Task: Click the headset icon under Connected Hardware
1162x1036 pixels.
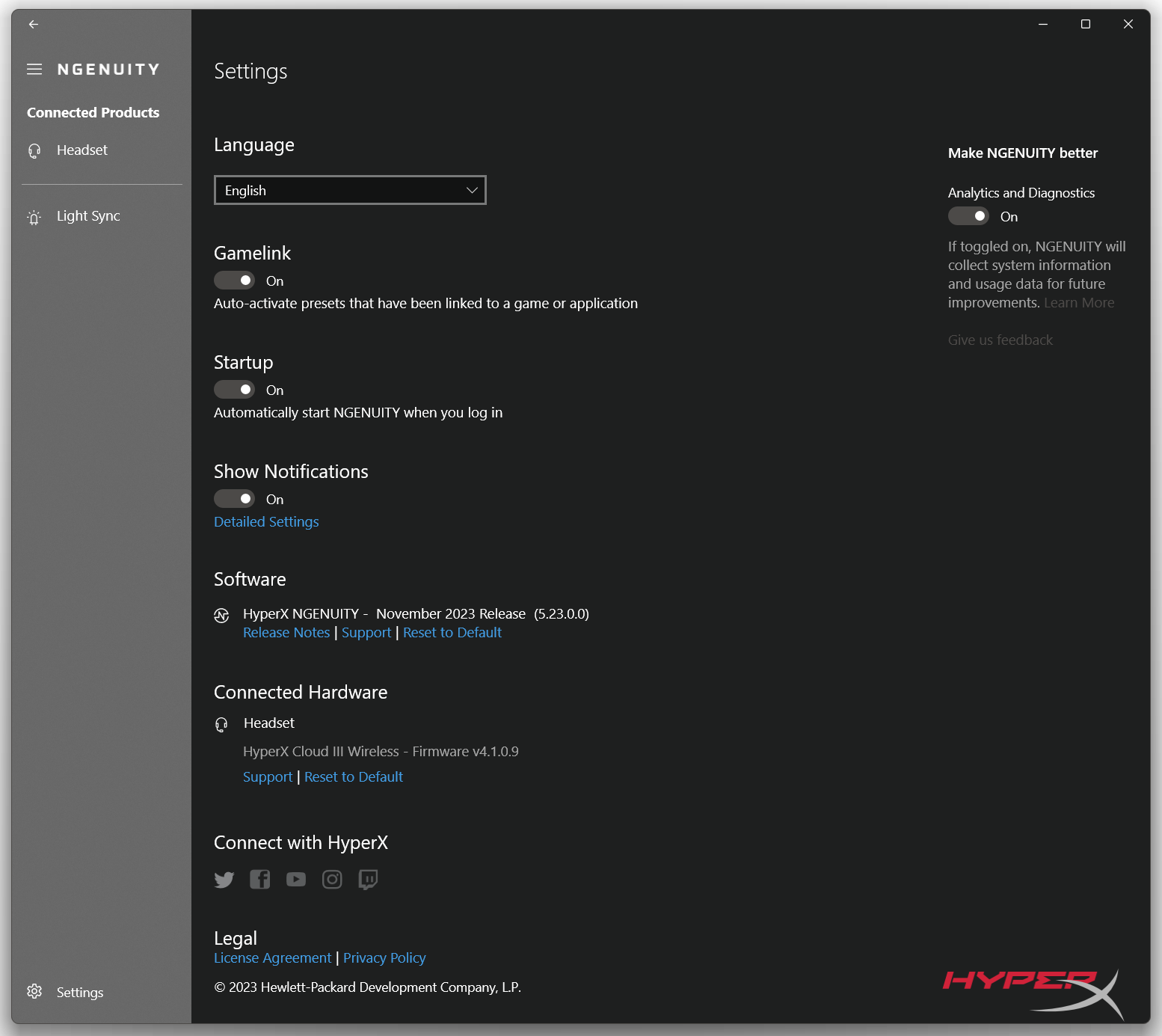Action: click(x=221, y=724)
